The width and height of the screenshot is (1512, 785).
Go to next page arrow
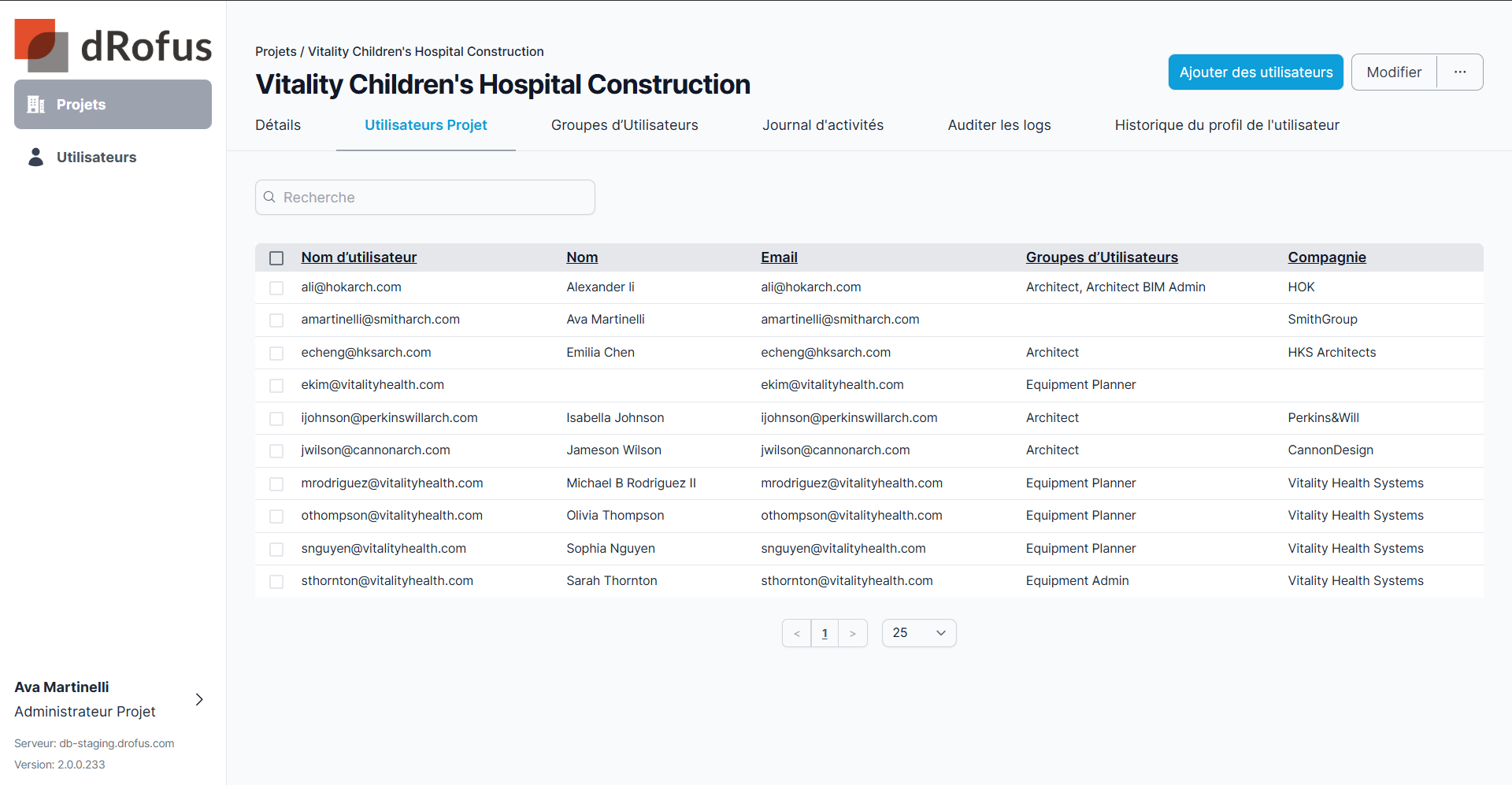pyautogui.click(x=852, y=633)
